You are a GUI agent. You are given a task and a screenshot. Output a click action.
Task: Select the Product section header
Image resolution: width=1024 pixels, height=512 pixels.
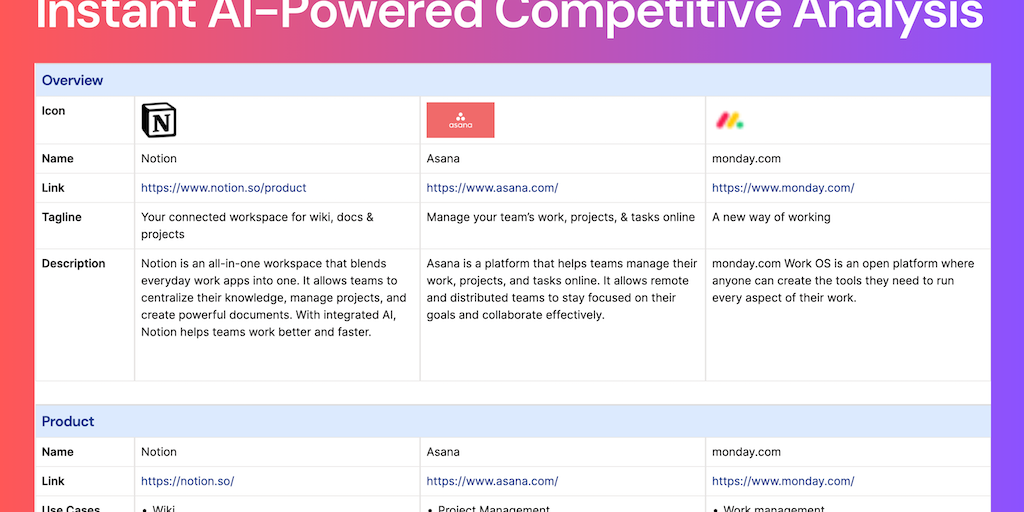68,421
